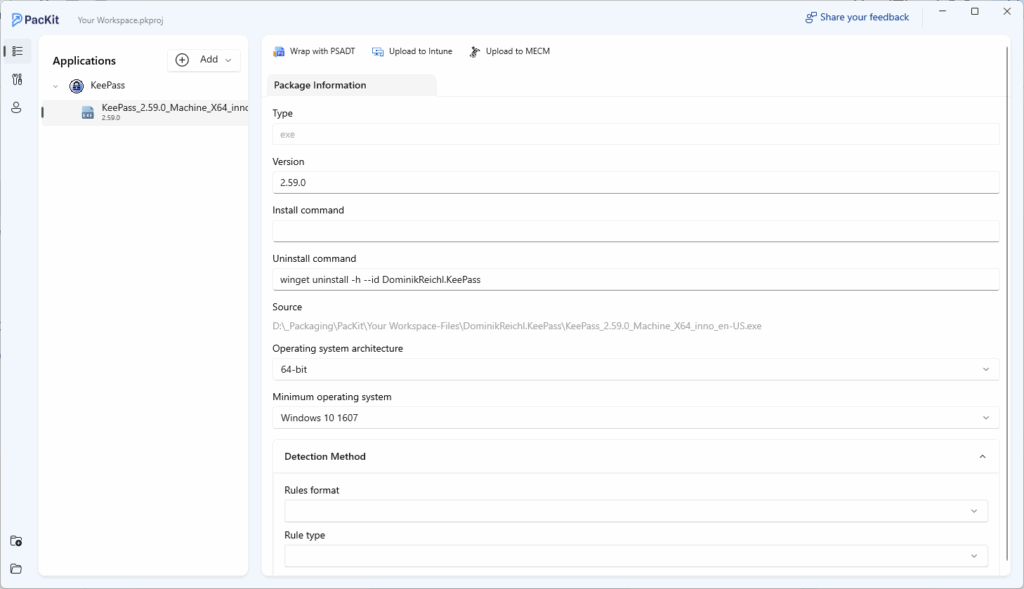This screenshot has width=1024, height=589.
Task: Open the tools icon in left sidebar
Action: [x=17, y=79]
